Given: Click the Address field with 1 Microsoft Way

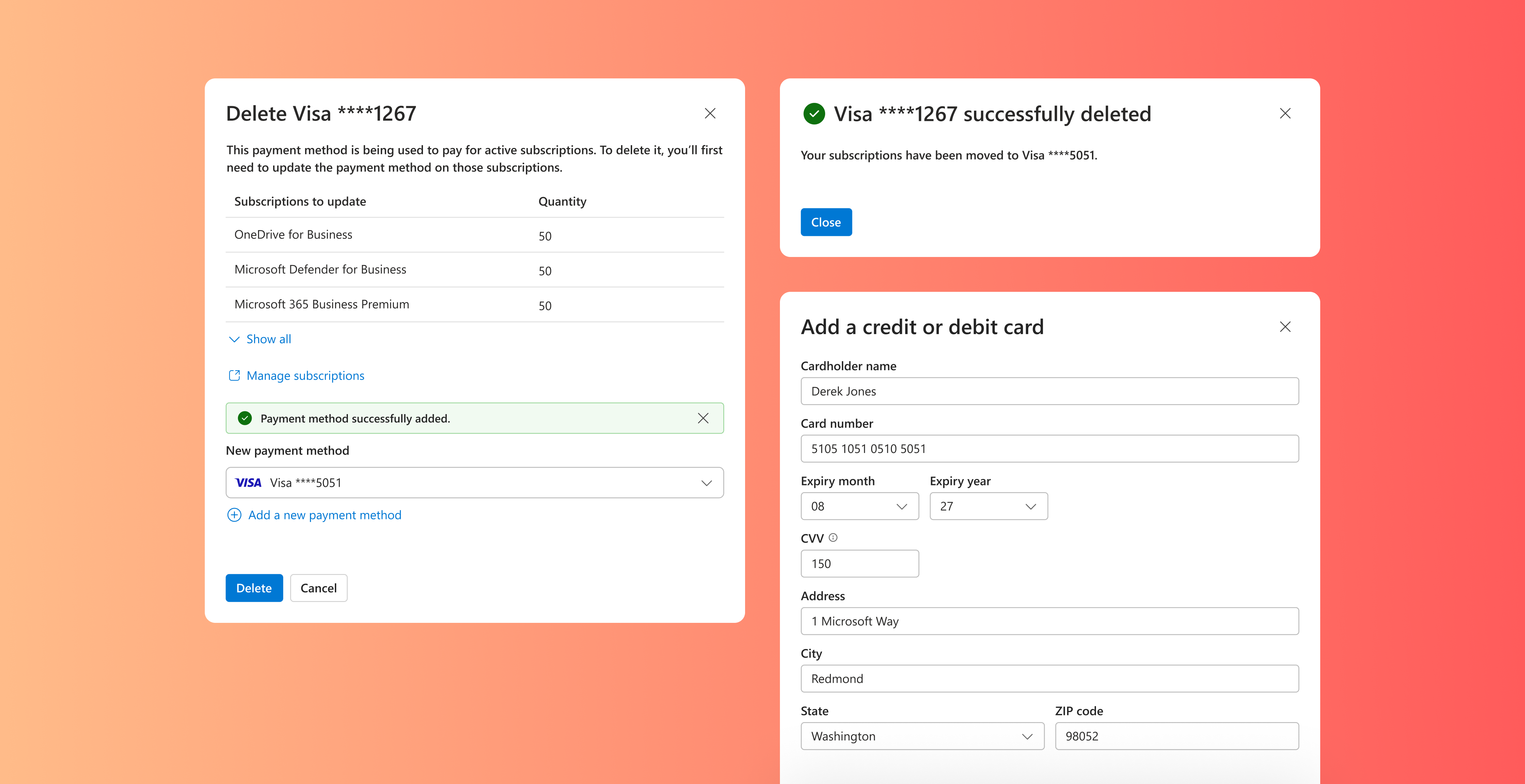Looking at the screenshot, I should point(1050,621).
